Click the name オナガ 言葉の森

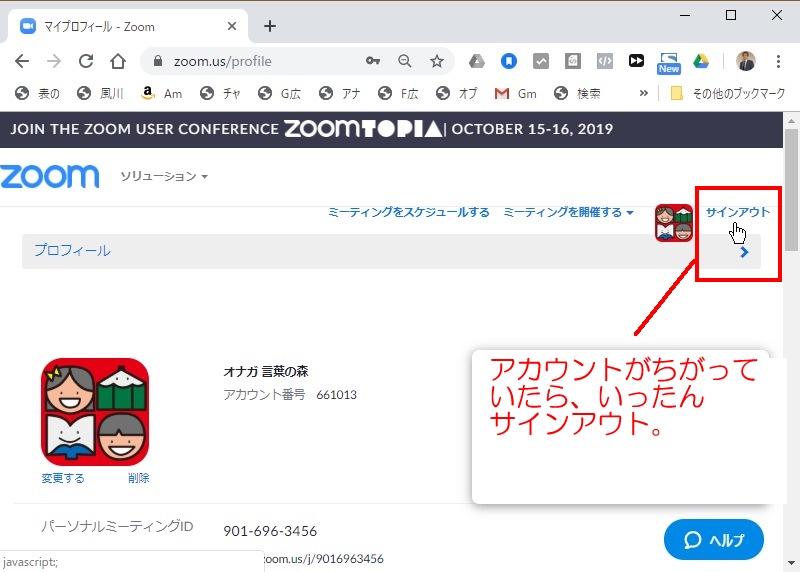click(x=266, y=371)
